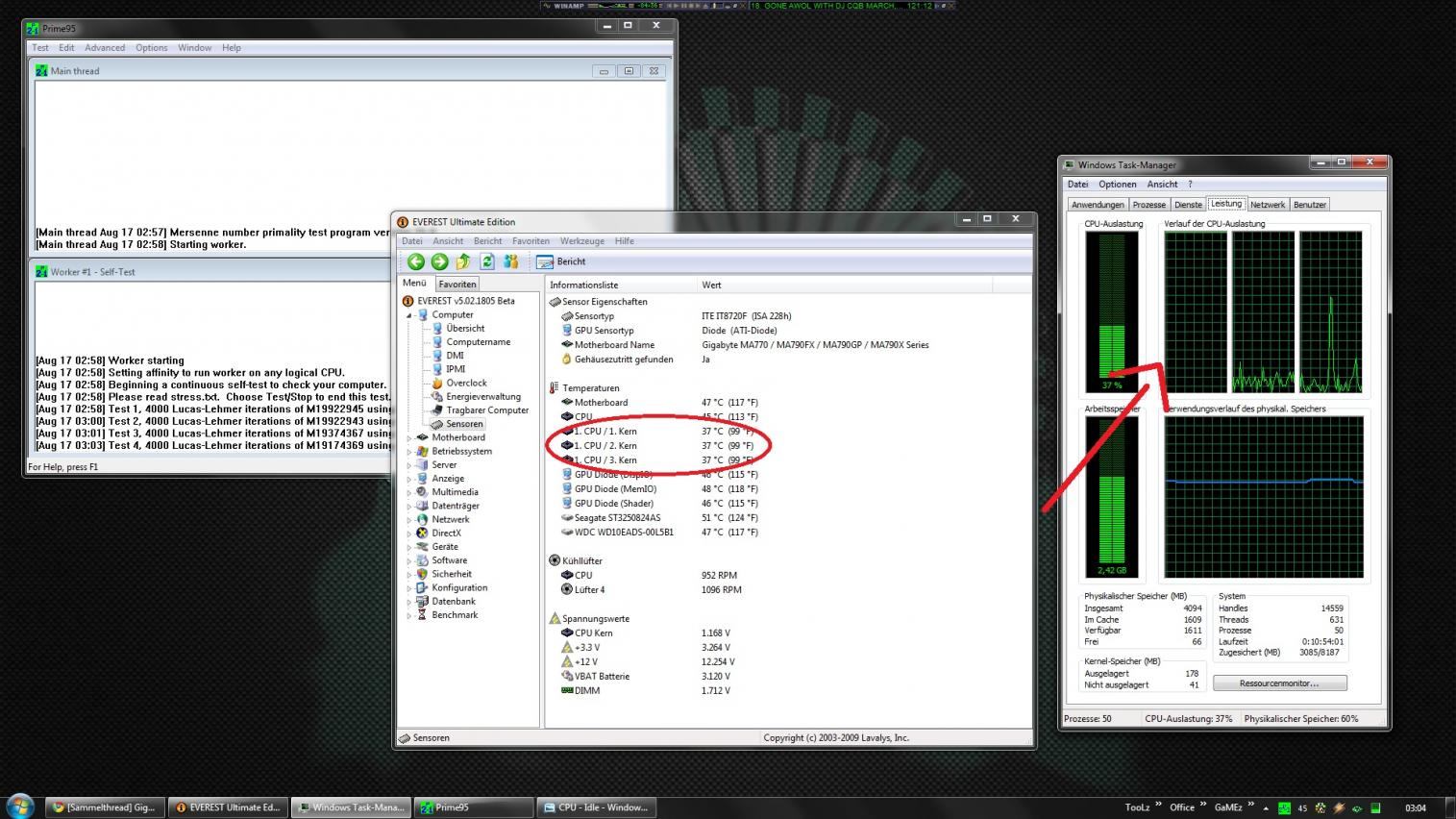Screen dimensions: 1456x819
Task: Click the Benchmark hourglass icon
Action: tap(422, 614)
